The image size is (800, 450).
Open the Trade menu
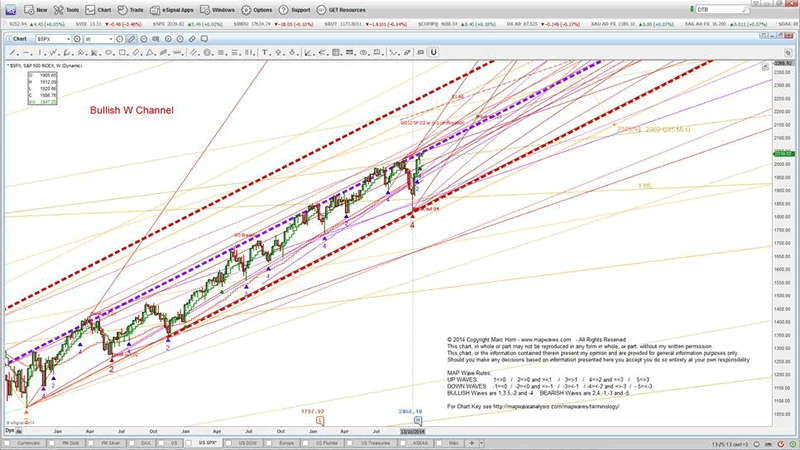pos(130,10)
